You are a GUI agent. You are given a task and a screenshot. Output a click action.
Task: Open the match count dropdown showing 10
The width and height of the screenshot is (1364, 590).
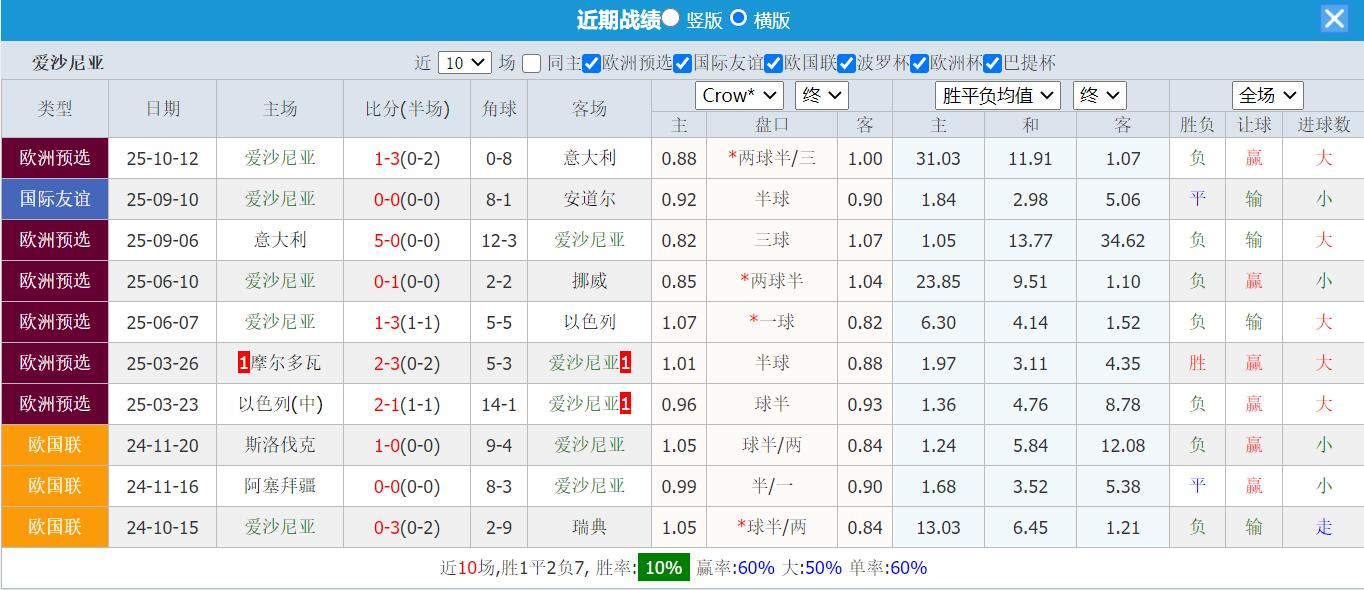pos(463,62)
